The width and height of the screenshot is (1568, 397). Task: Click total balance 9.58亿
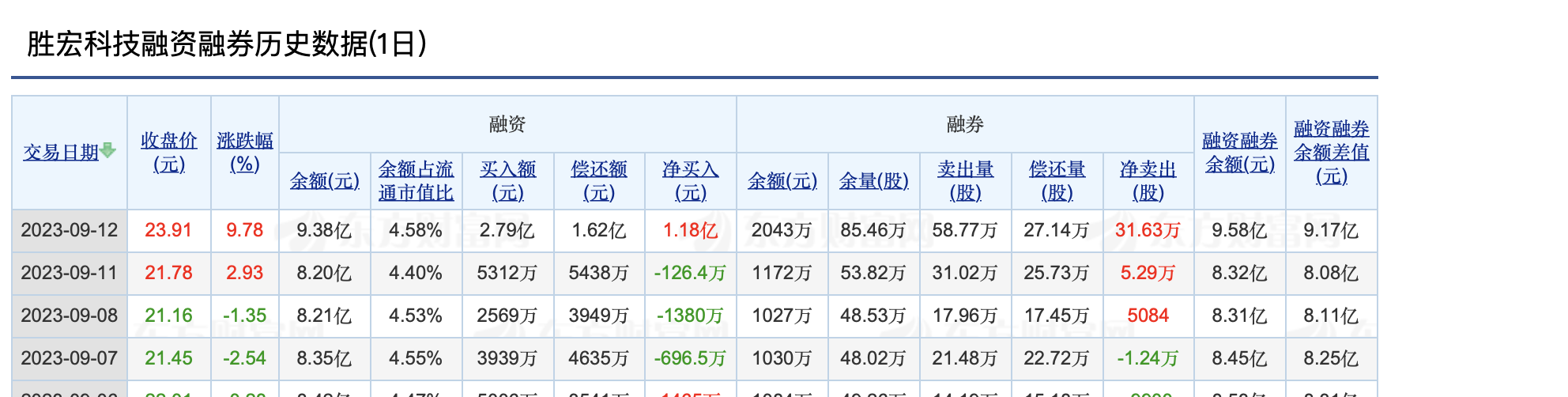point(1240,230)
